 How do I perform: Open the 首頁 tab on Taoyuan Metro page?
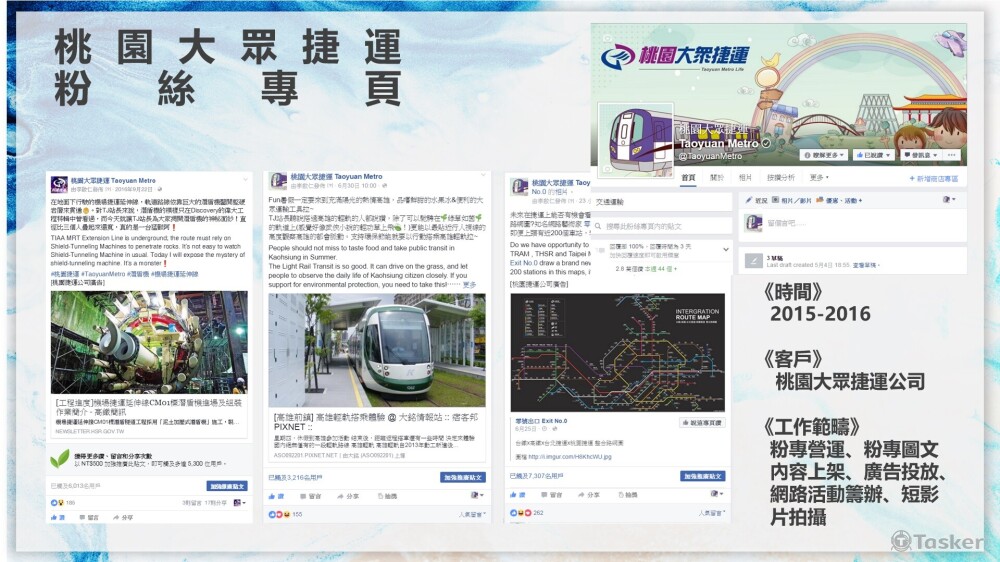(688, 178)
